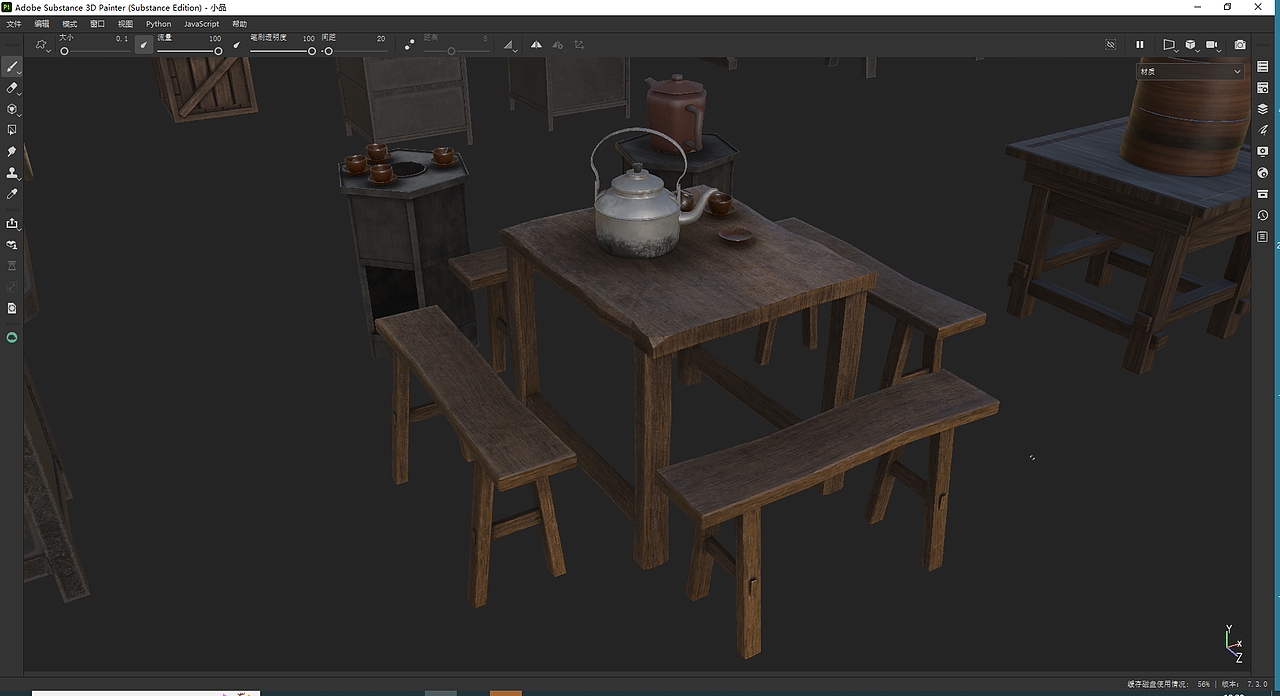Viewport: 1280px width, 696px height.
Task: Open the Shader Settings sphere icon
Action: [x=1263, y=173]
